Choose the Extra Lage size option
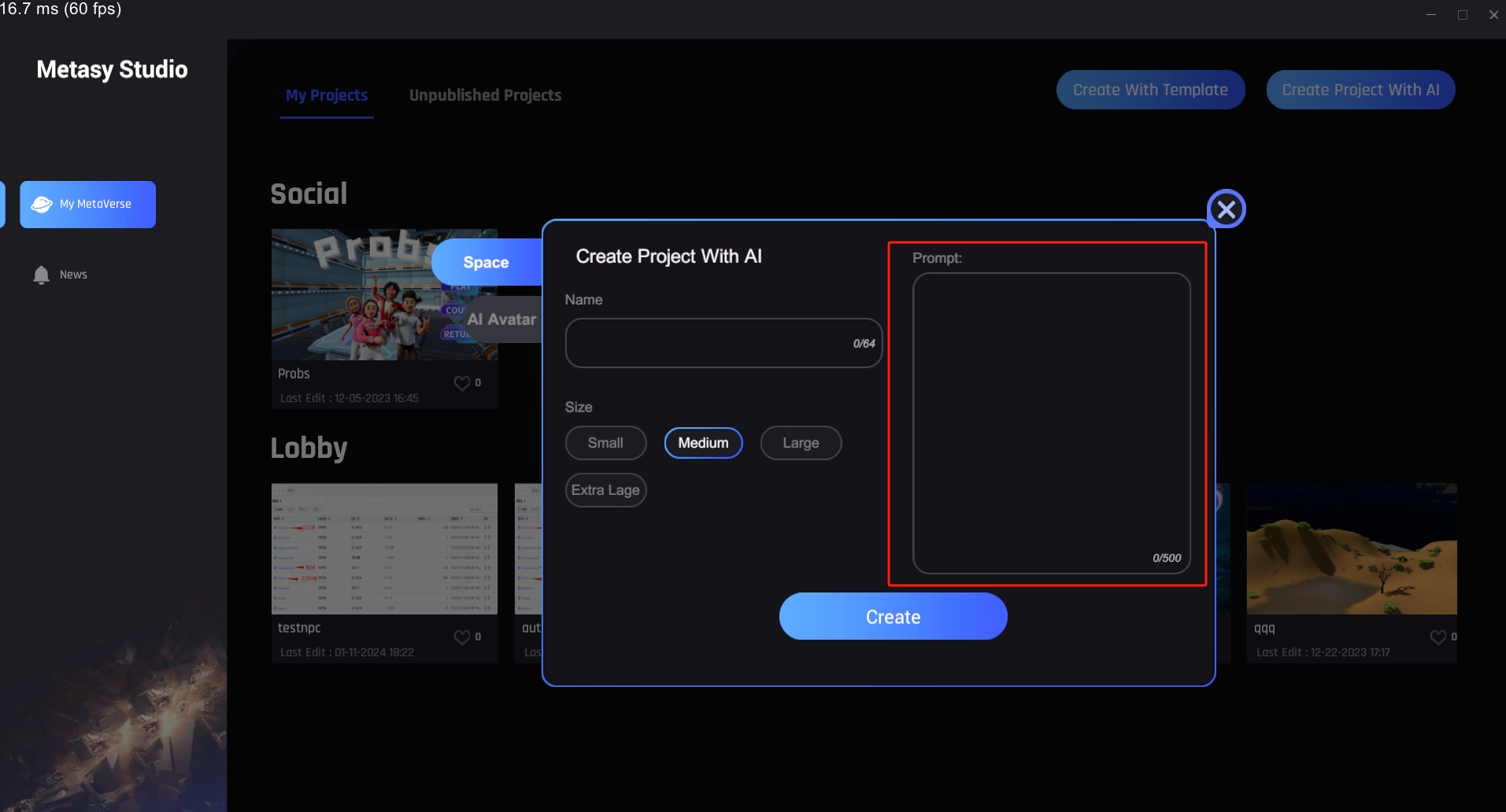This screenshot has height=812, width=1506. [605, 490]
